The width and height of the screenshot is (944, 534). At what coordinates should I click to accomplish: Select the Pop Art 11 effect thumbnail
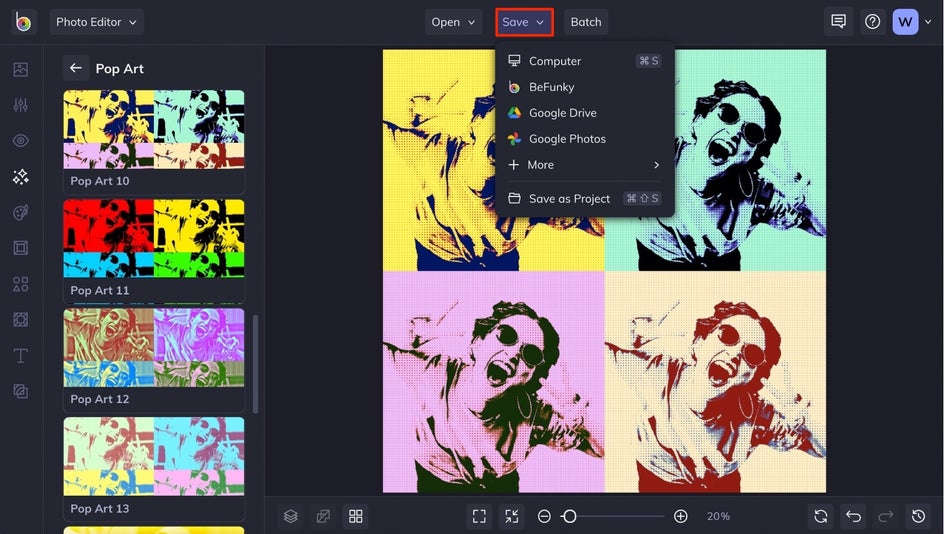click(x=154, y=238)
